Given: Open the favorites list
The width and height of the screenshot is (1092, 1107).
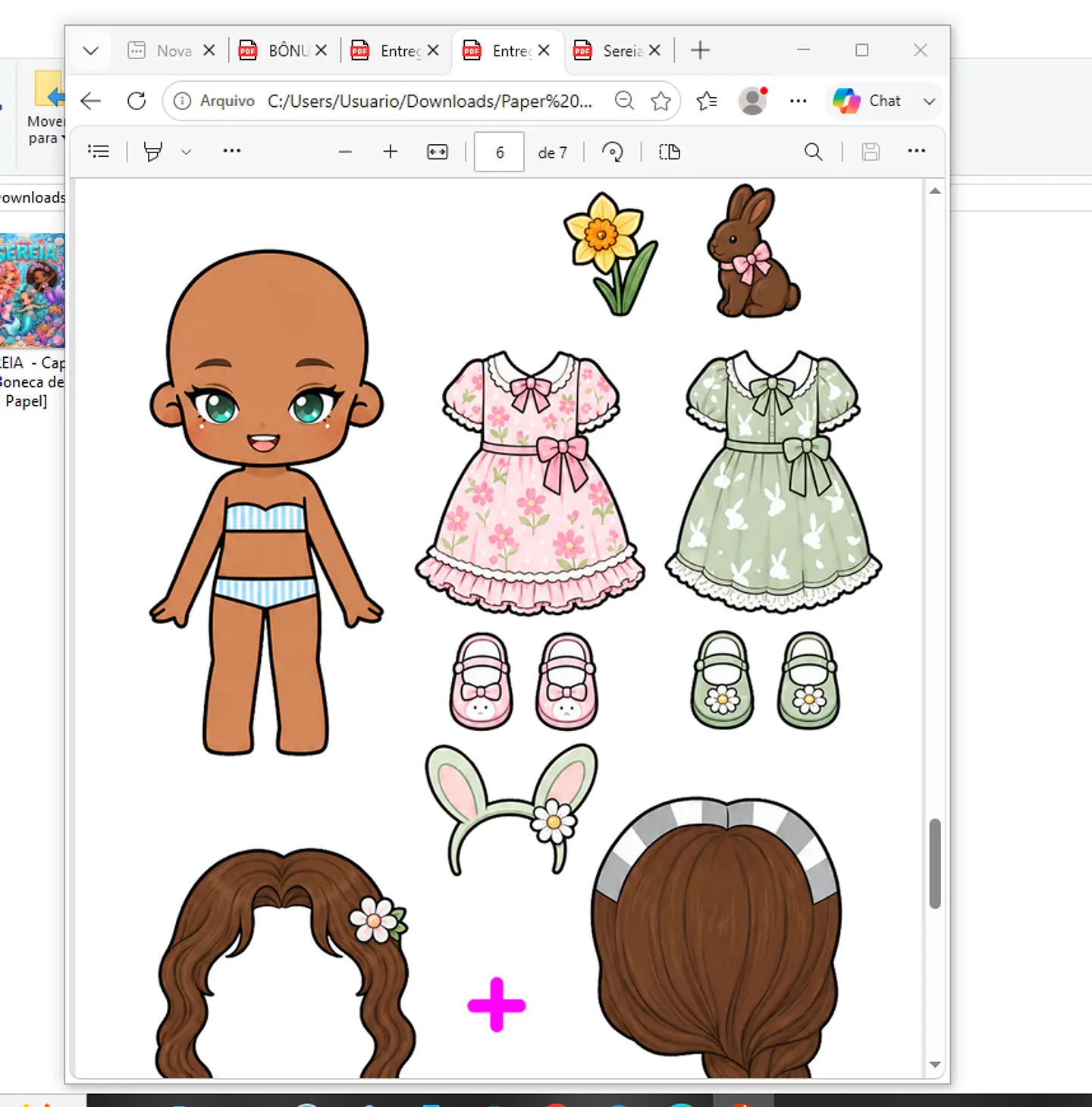Looking at the screenshot, I should [707, 101].
